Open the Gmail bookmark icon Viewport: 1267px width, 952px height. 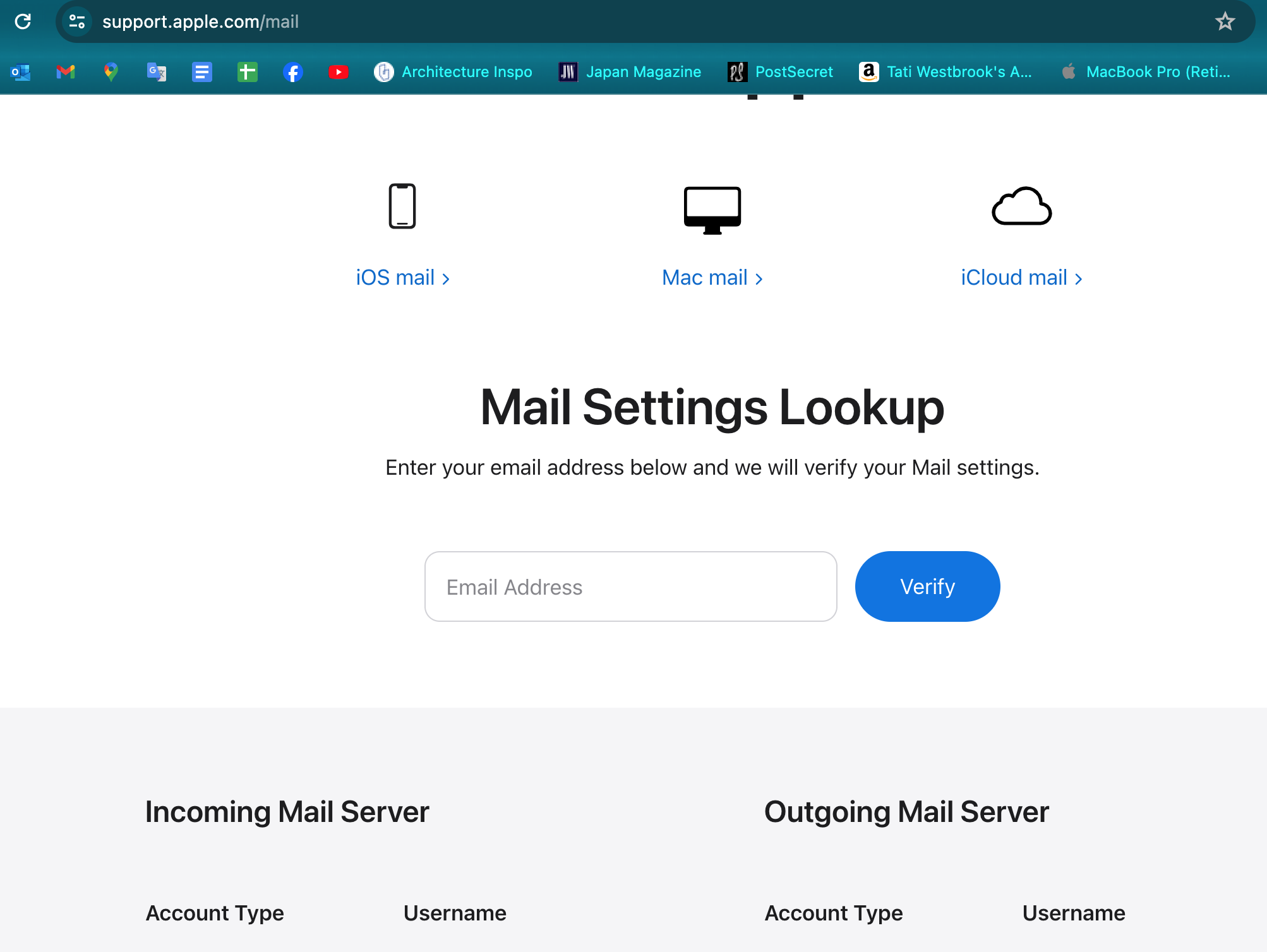(x=66, y=72)
